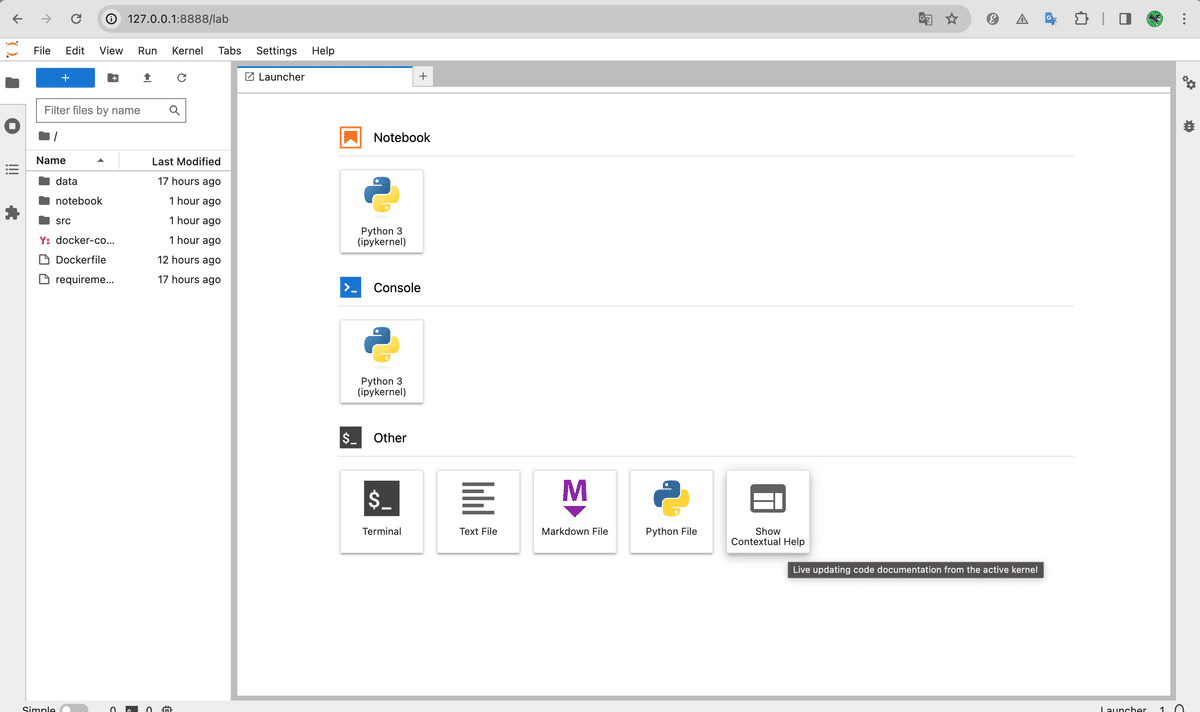Launch Python 3 console under Console
Screen dimensions: 1200x712
(382, 361)
